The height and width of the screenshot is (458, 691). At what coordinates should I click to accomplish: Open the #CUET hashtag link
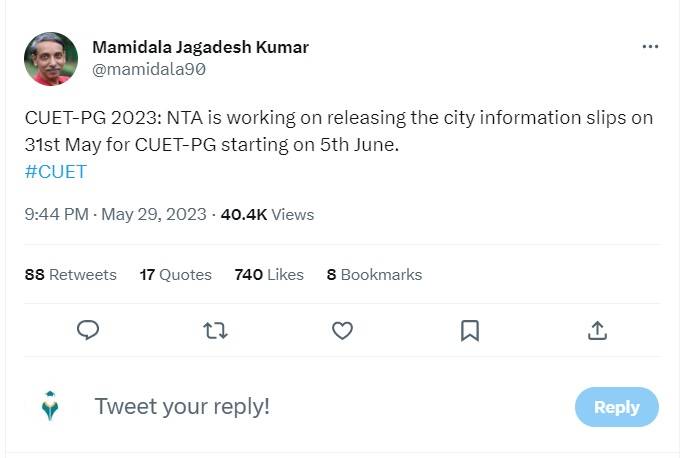(x=56, y=171)
